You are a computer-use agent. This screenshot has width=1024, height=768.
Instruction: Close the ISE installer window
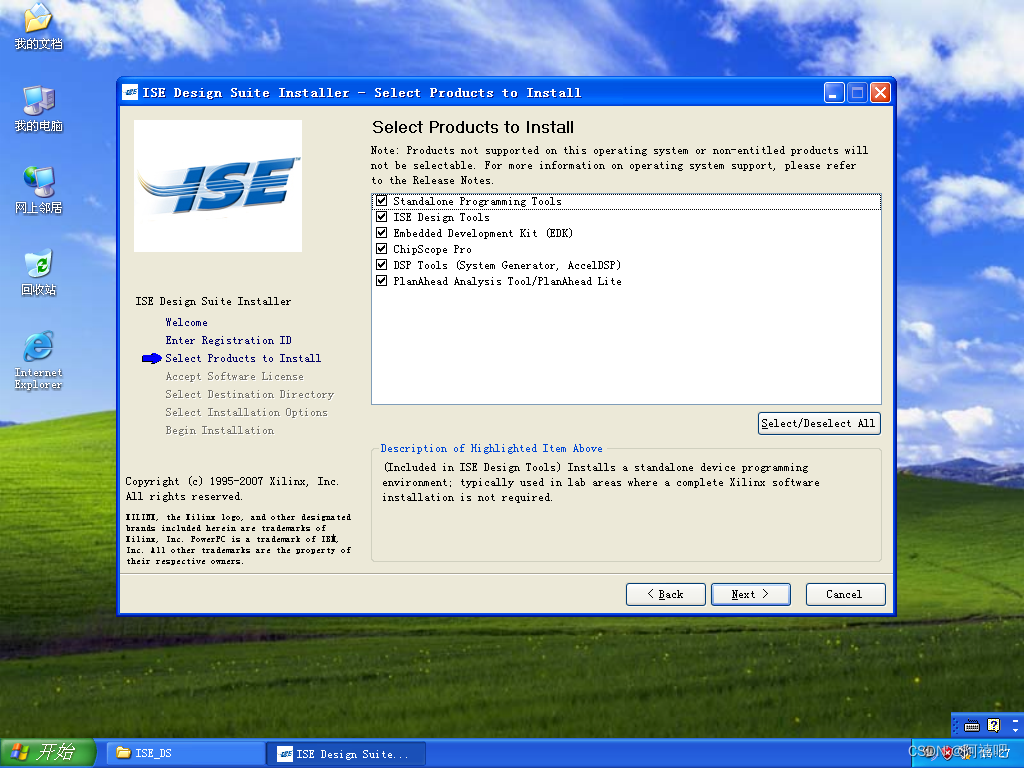tap(880, 93)
